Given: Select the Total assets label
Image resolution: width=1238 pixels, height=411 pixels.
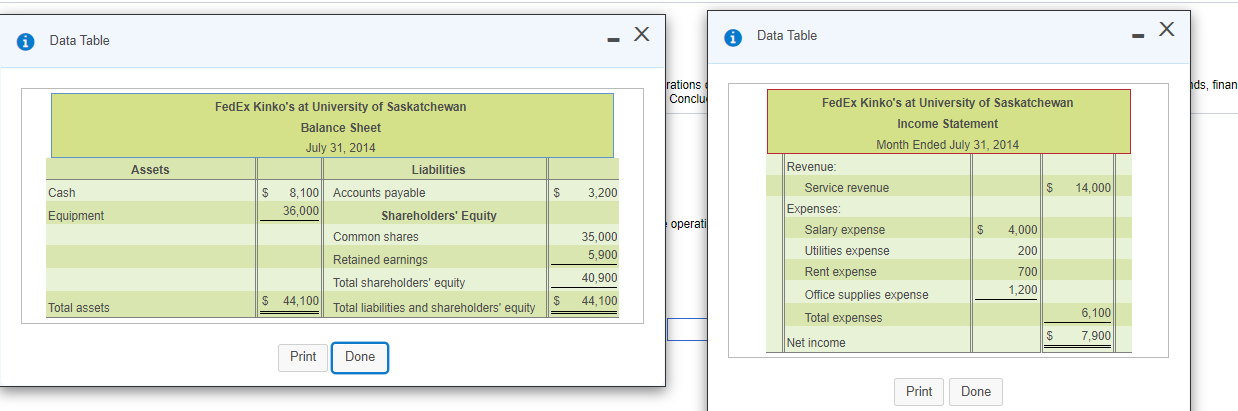Looking at the screenshot, I should (79, 308).
